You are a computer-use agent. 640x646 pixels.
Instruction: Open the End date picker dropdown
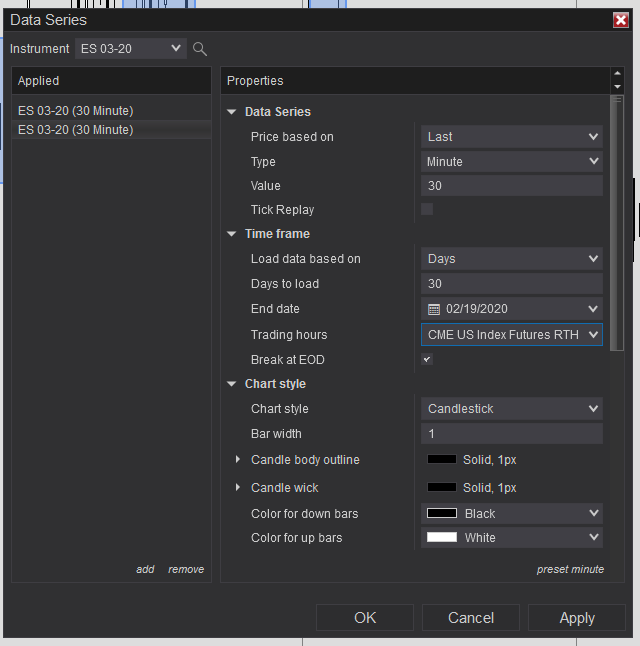[x=593, y=309]
